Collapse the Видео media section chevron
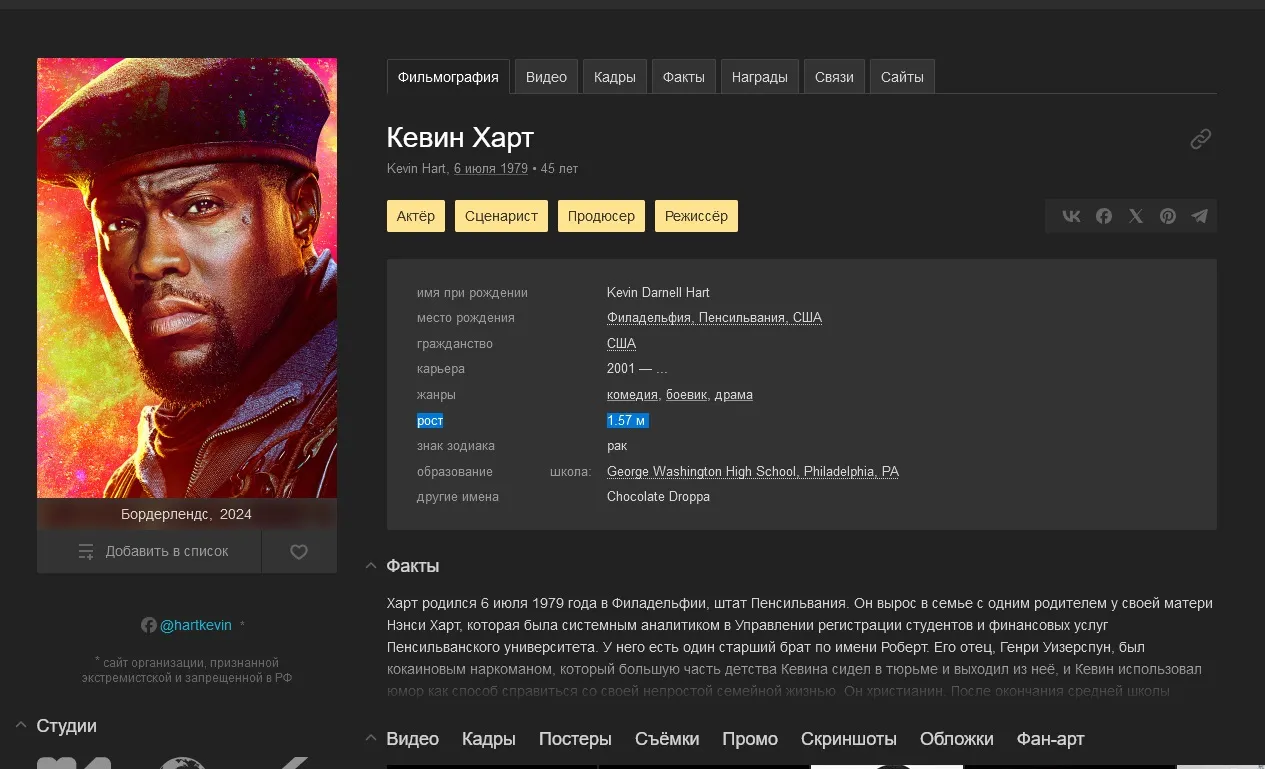Viewport: 1265px width, 769px height. (371, 739)
